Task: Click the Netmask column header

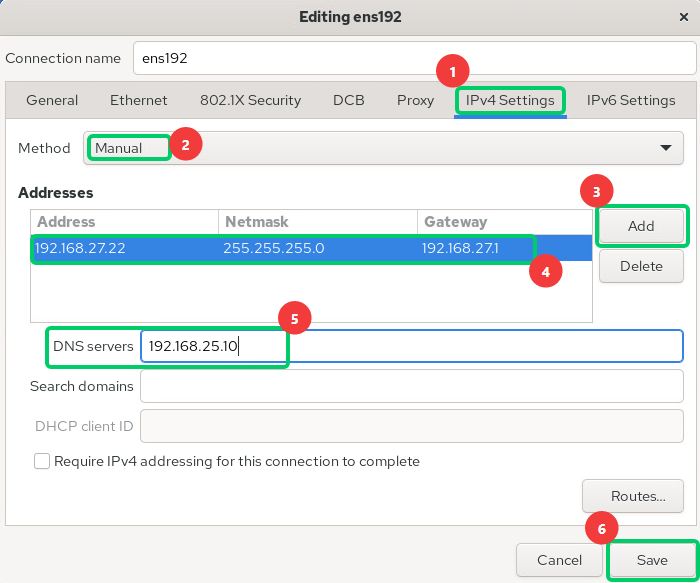Action: pyautogui.click(x=318, y=221)
